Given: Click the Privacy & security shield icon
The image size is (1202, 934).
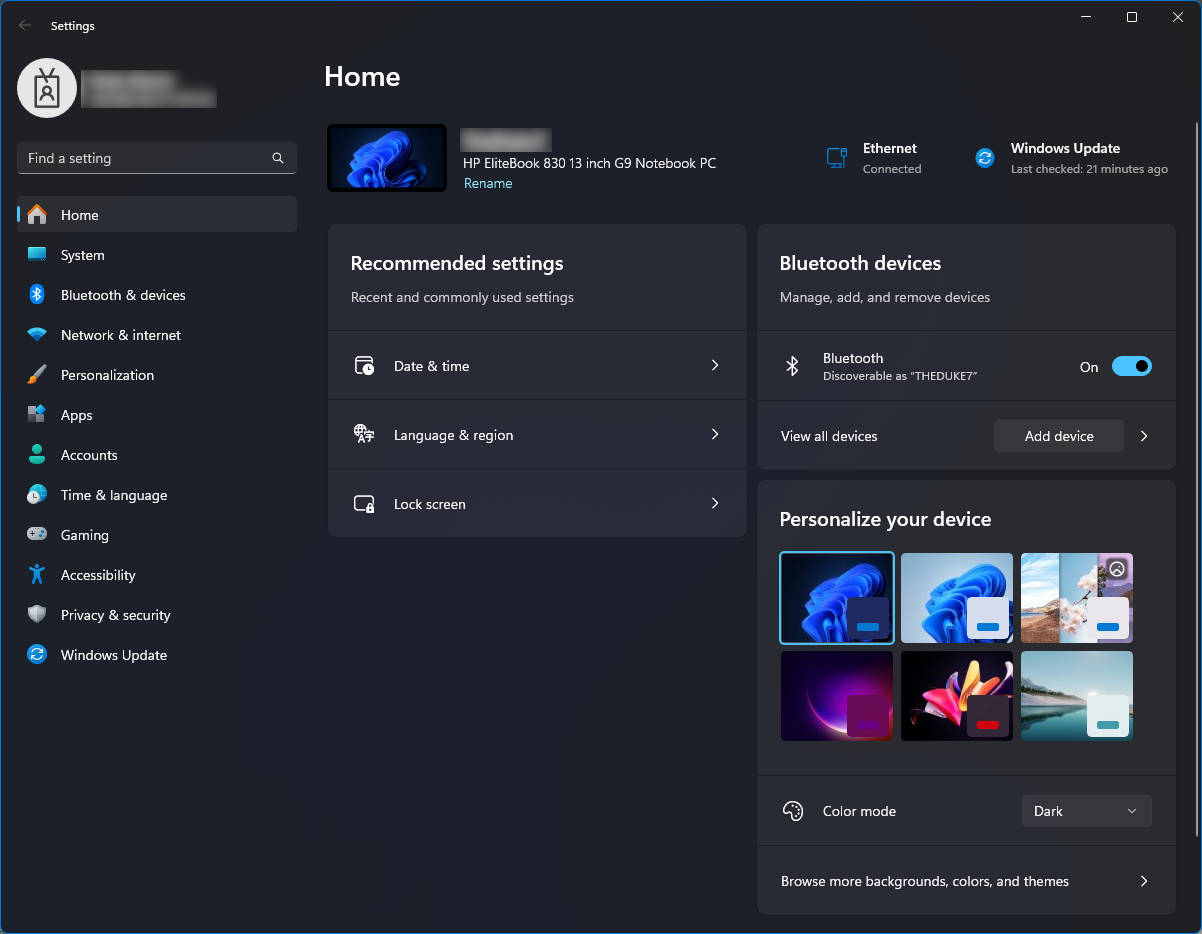Looking at the screenshot, I should (37, 615).
